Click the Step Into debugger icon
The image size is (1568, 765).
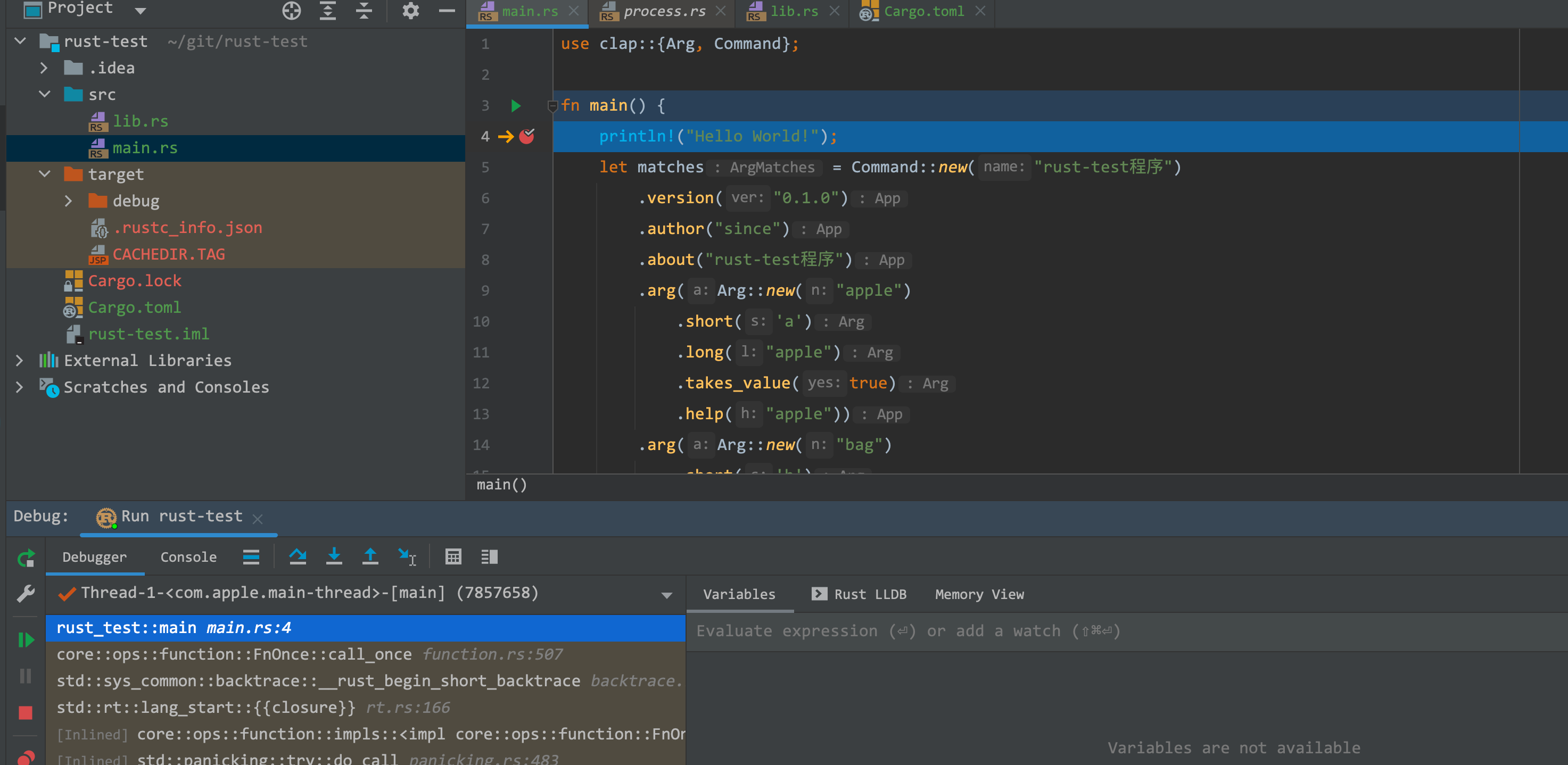point(334,556)
